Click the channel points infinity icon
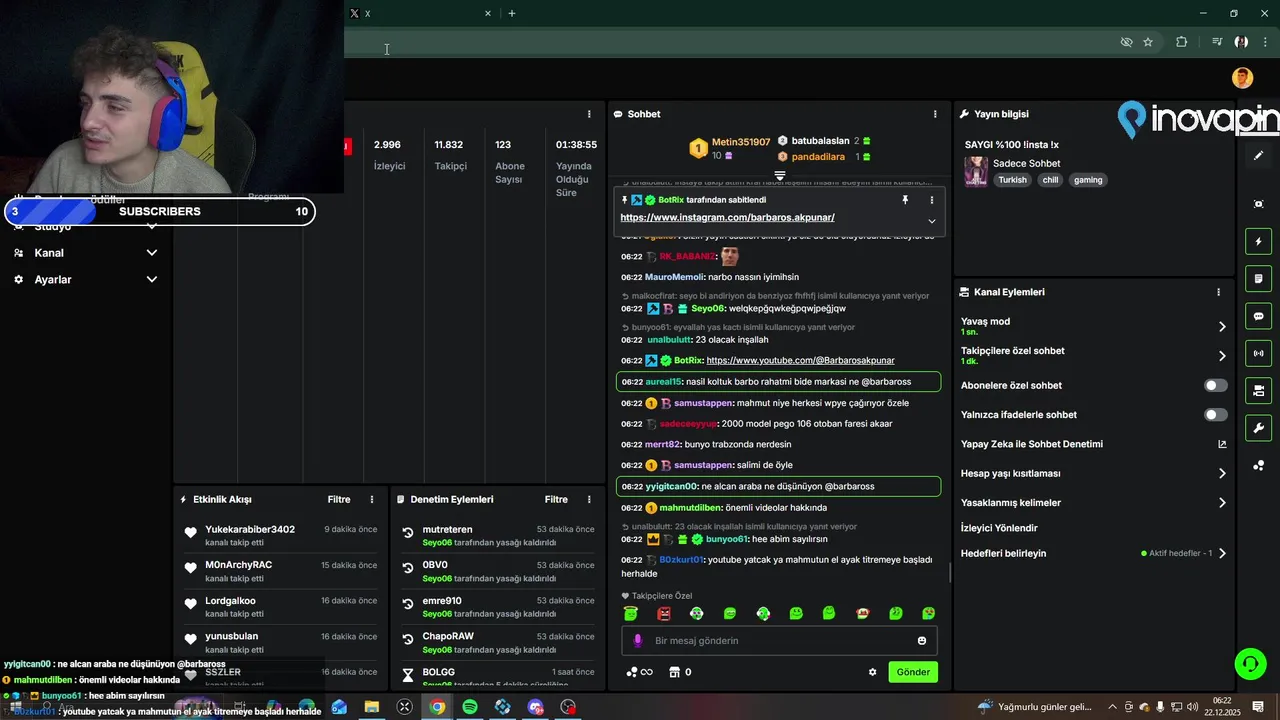Image resolution: width=1280 pixels, height=720 pixels. [639, 672]
